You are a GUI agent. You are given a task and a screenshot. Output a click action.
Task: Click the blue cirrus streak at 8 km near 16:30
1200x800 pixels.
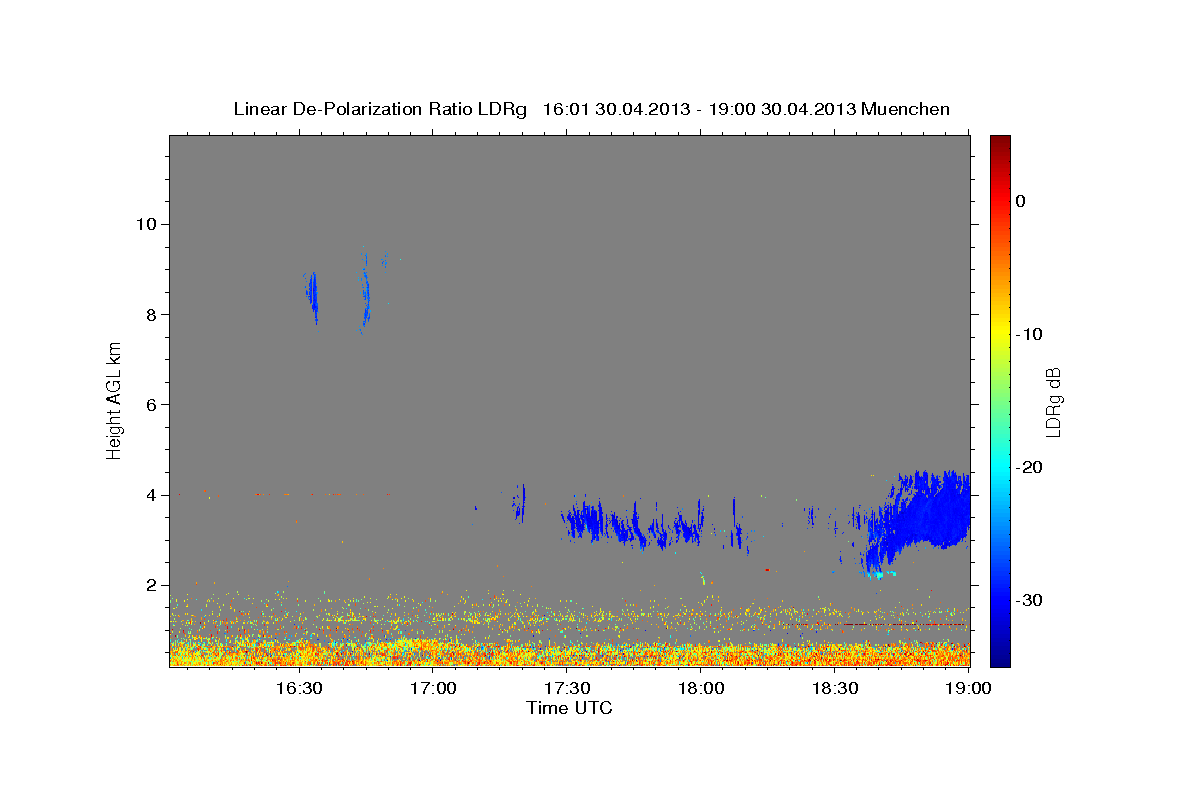click(x=312, y=296)
